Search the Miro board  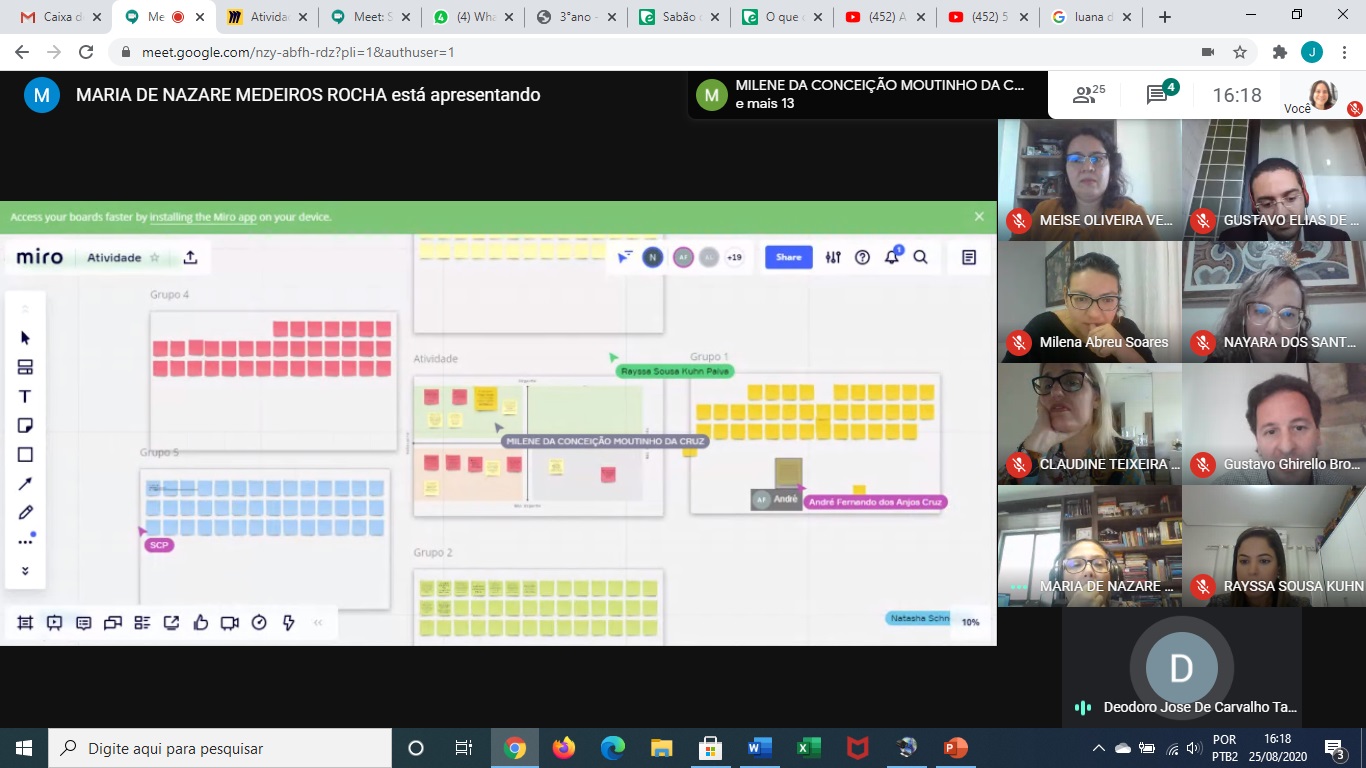coord(920,257)
